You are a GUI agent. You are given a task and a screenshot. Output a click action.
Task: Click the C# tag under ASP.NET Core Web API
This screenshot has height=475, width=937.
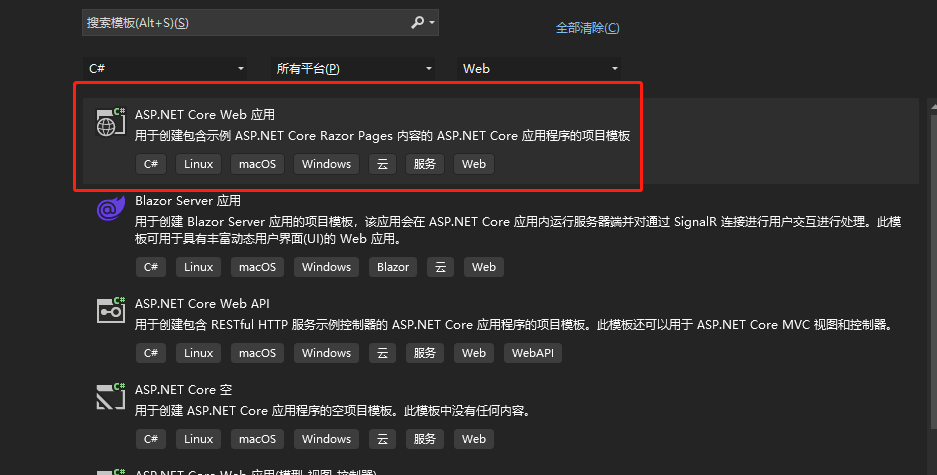pos(151,353)
